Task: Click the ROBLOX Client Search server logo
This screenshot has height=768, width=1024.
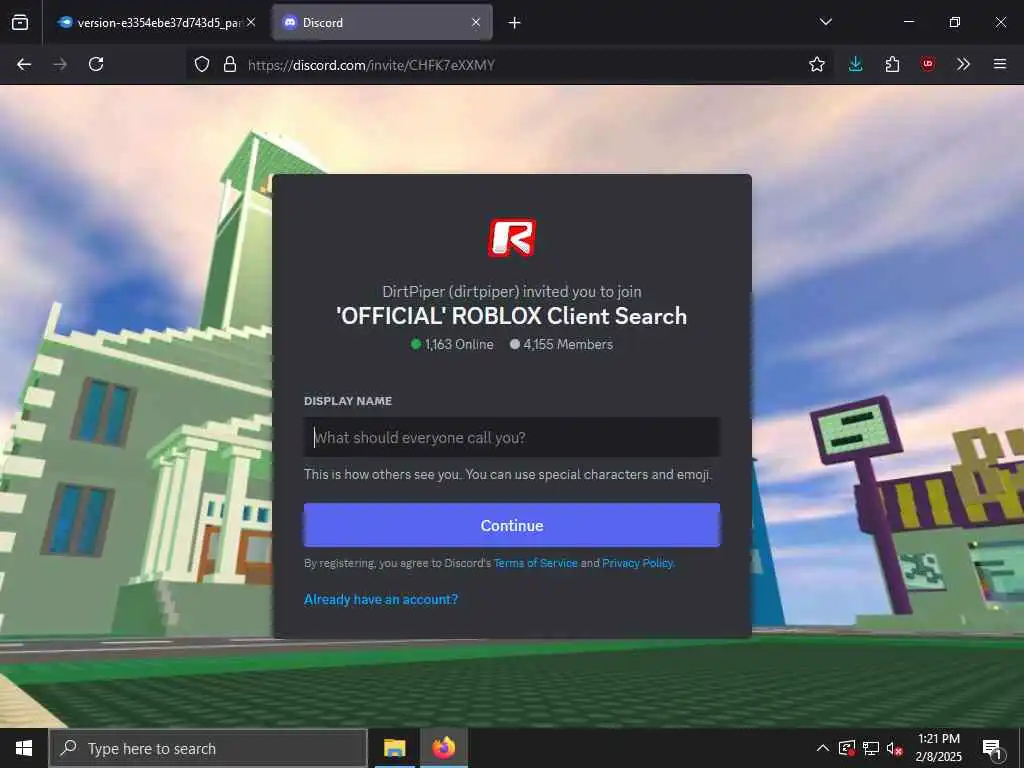Action: coord(512,238)
